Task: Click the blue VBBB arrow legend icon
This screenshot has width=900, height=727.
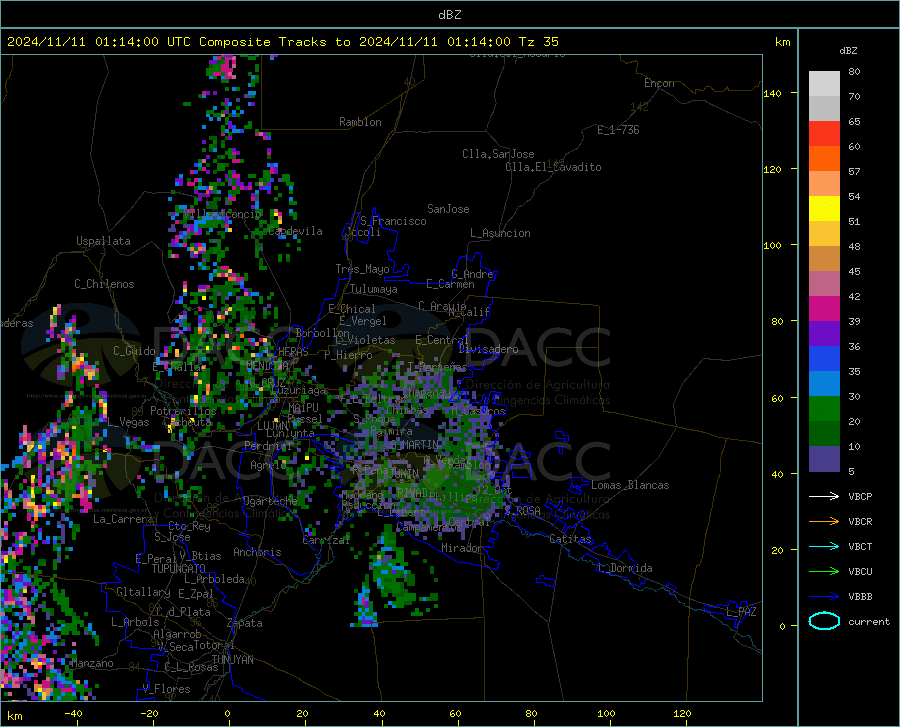Action: pos(824,597)
